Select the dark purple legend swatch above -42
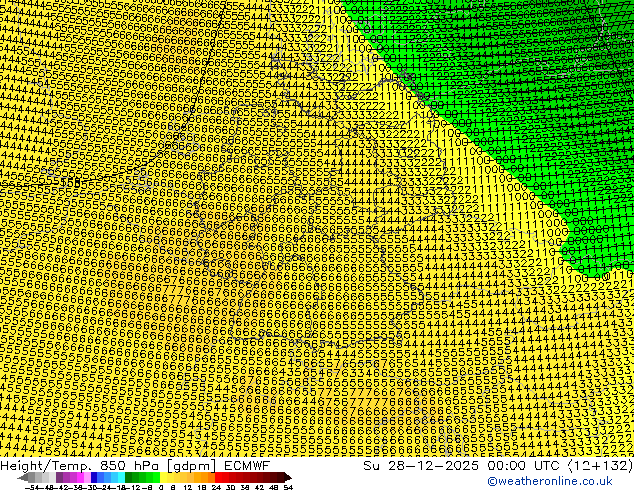The height and width of the screenshot is (490, 634). click(59, 477)
